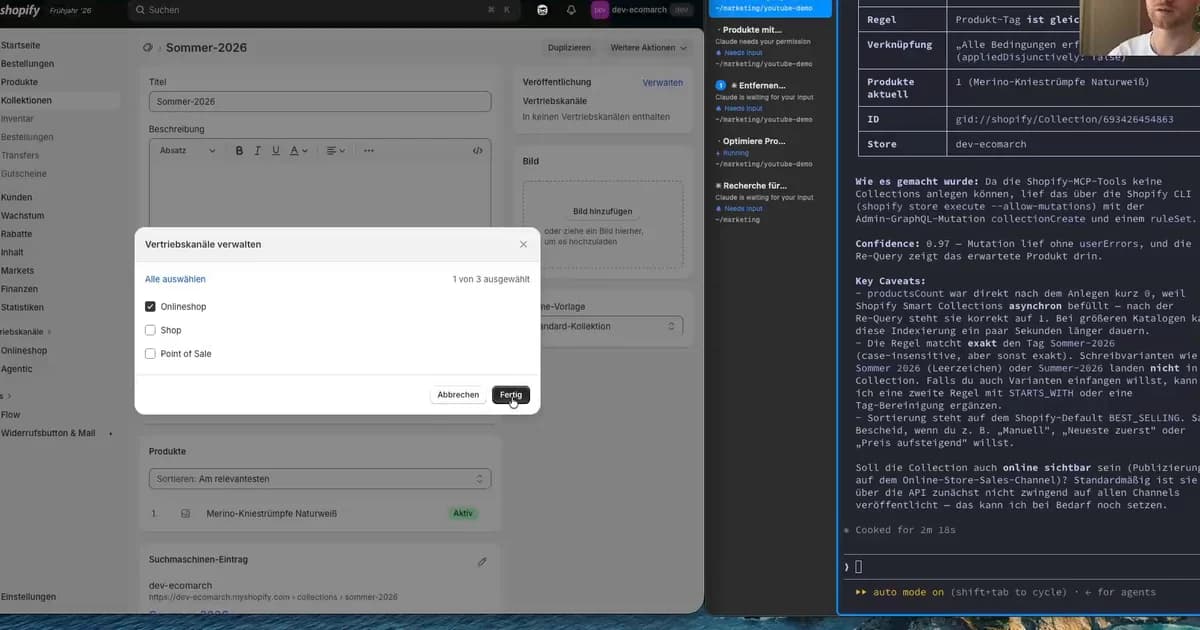1200x630 pixels.
Task: Open product Merino-Kniestrümpfe Naturweiß row
Action: click(320, 513)
